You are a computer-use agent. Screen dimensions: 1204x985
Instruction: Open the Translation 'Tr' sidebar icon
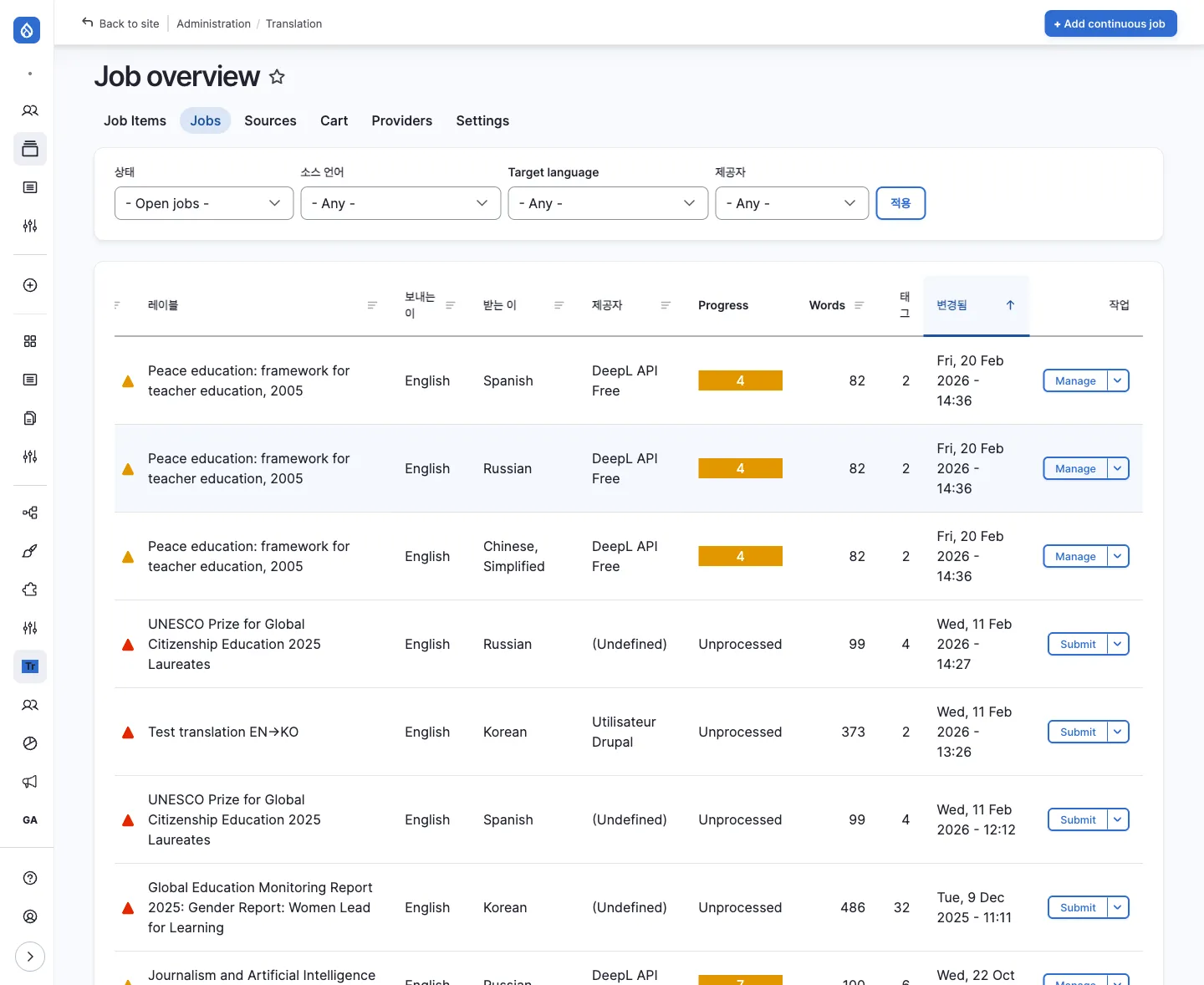point(30,666)
